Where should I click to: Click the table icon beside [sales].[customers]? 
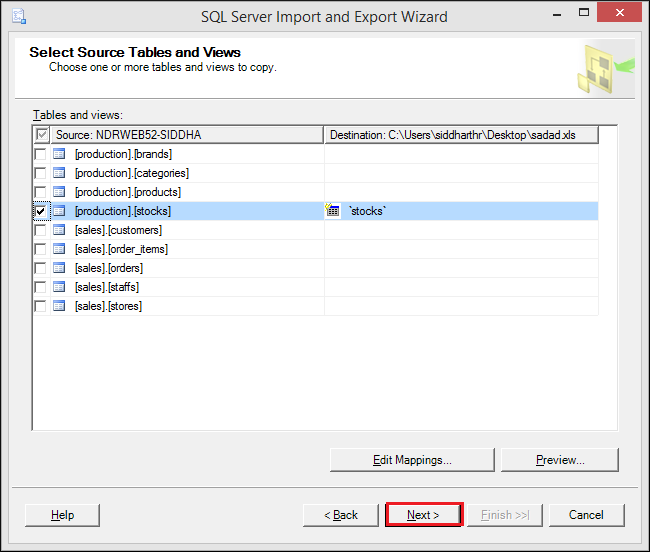59,230
